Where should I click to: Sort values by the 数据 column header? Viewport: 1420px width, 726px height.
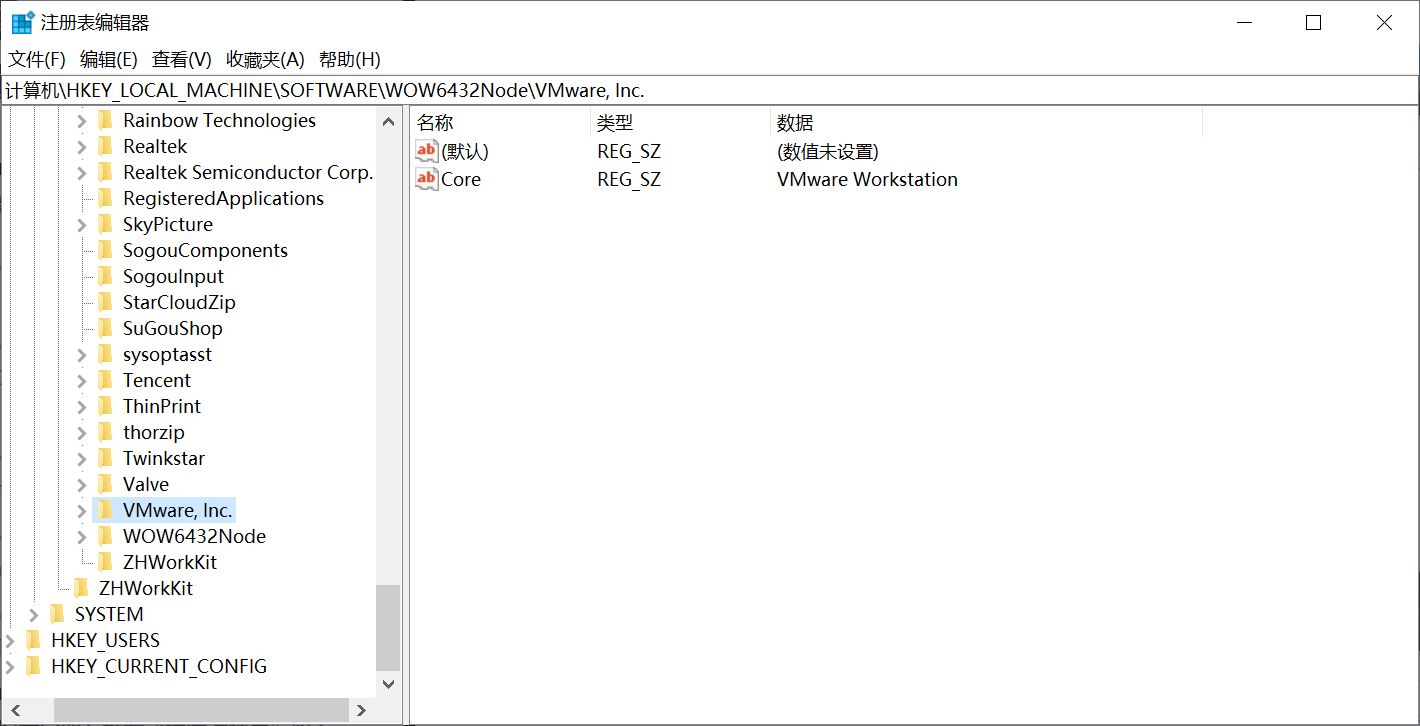tap(986, 123)
